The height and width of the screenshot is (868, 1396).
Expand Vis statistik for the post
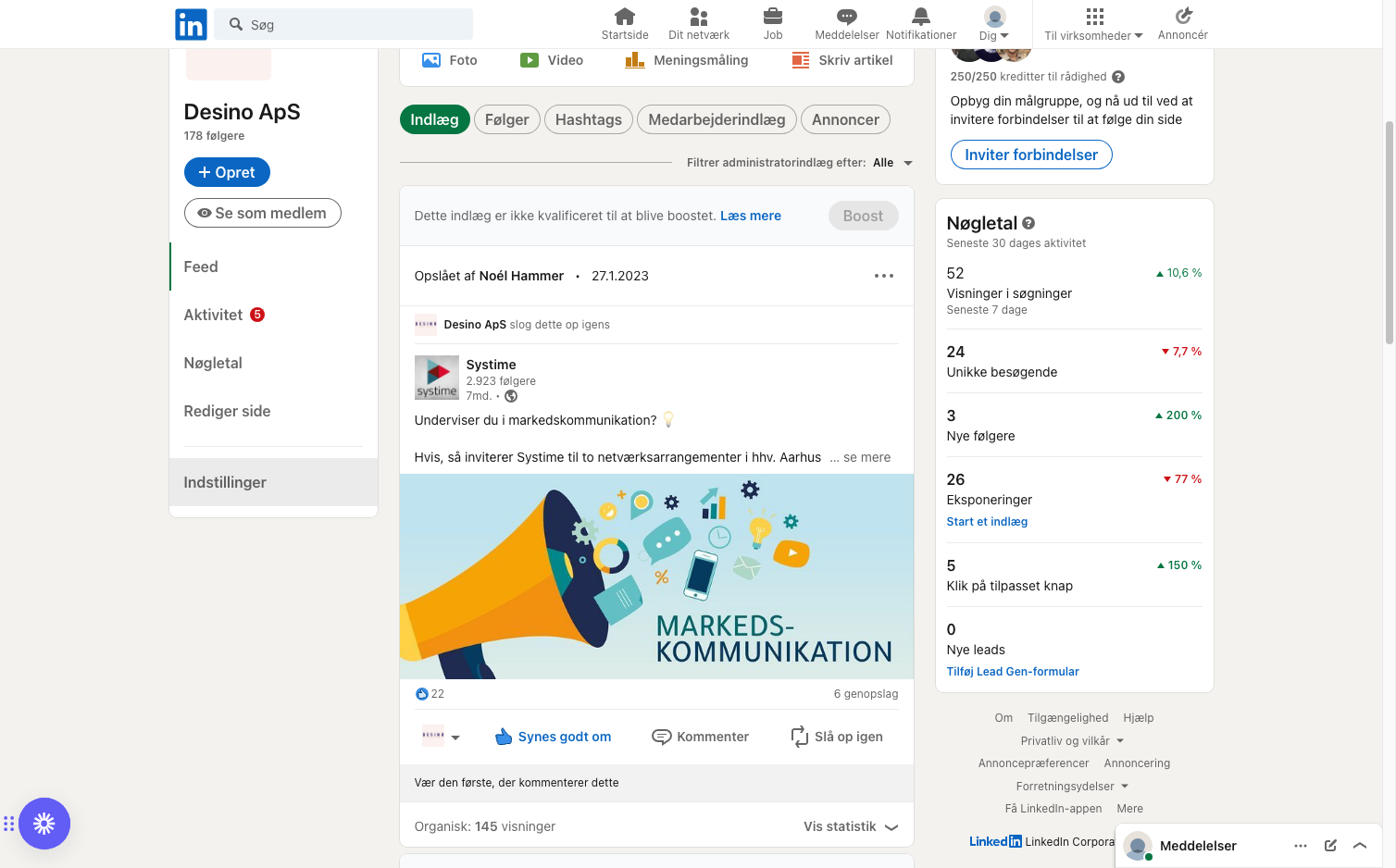pos(851,826)
